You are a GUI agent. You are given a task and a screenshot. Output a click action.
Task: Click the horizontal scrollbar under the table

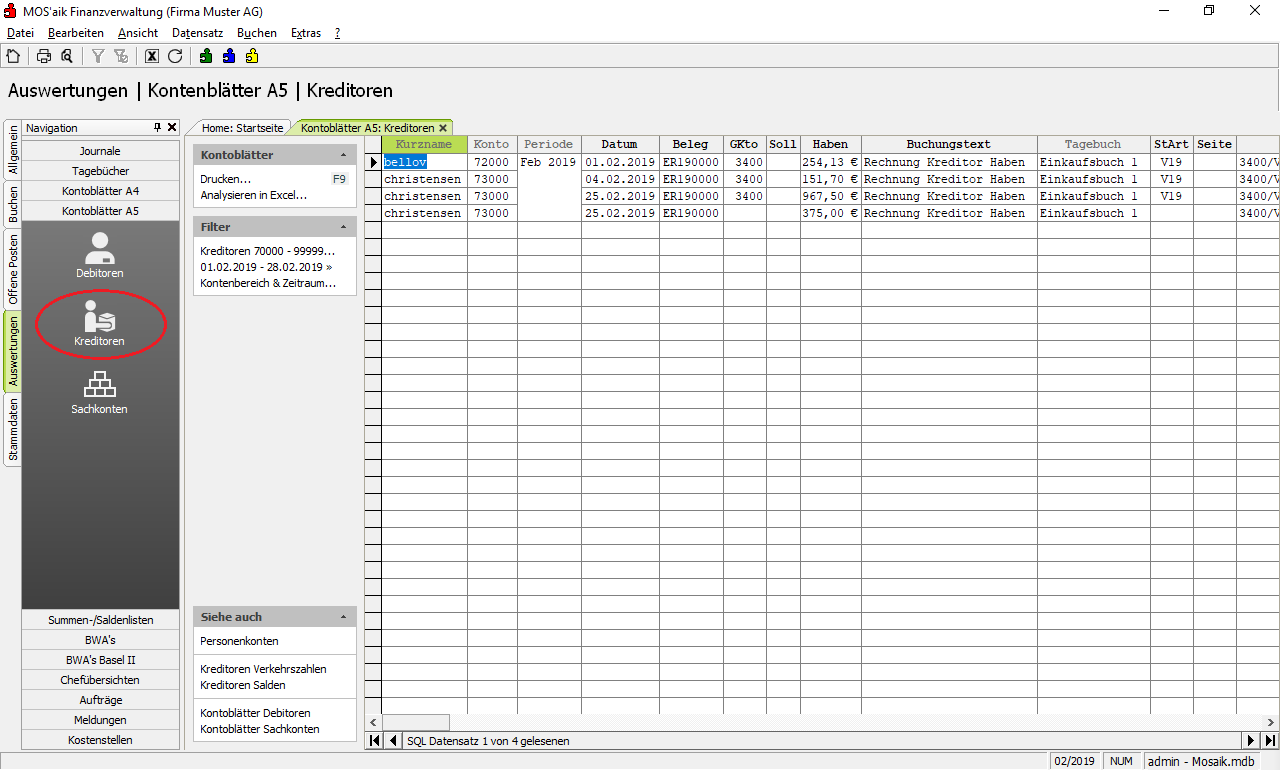click(x=800, y=722)
